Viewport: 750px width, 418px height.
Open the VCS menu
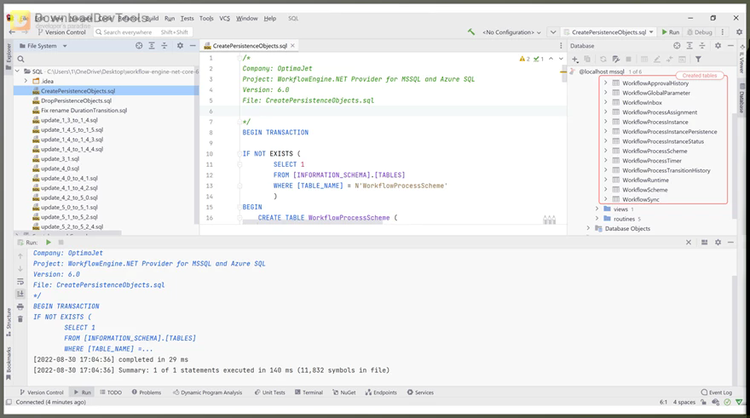click(224, 18)
